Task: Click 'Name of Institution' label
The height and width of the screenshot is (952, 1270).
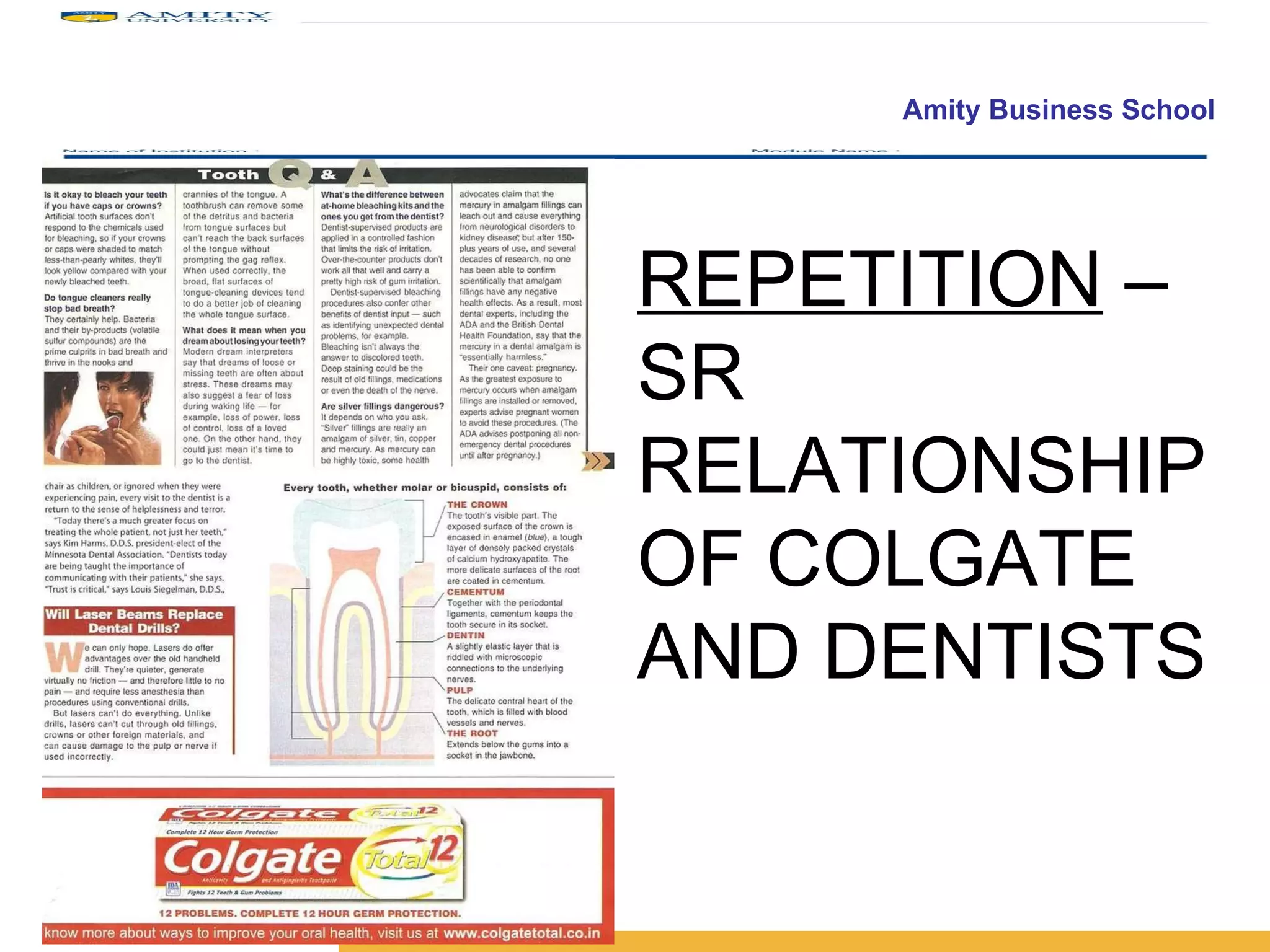Action: tap(161, 151)
